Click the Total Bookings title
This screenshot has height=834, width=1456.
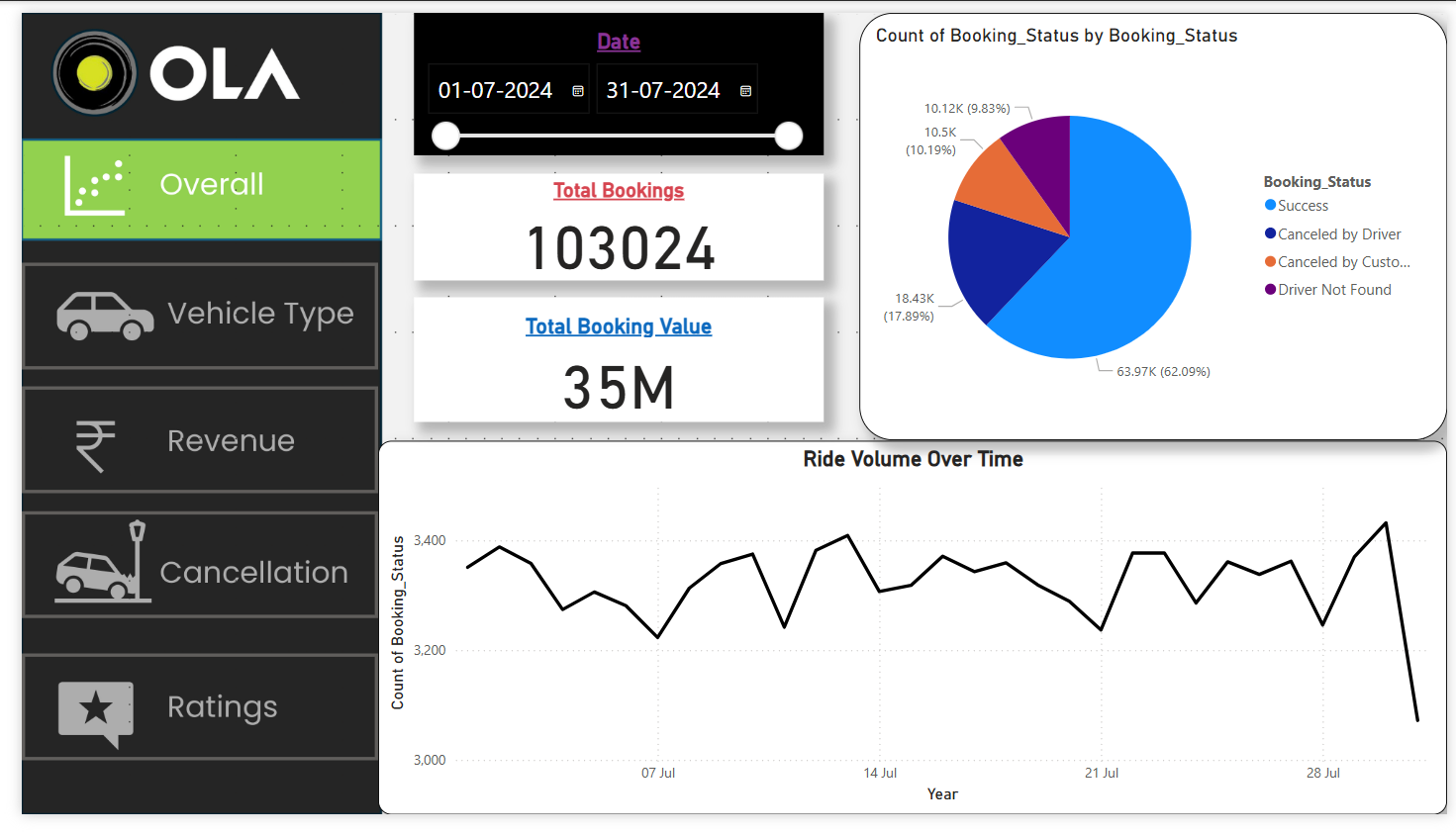click(619, 190)
